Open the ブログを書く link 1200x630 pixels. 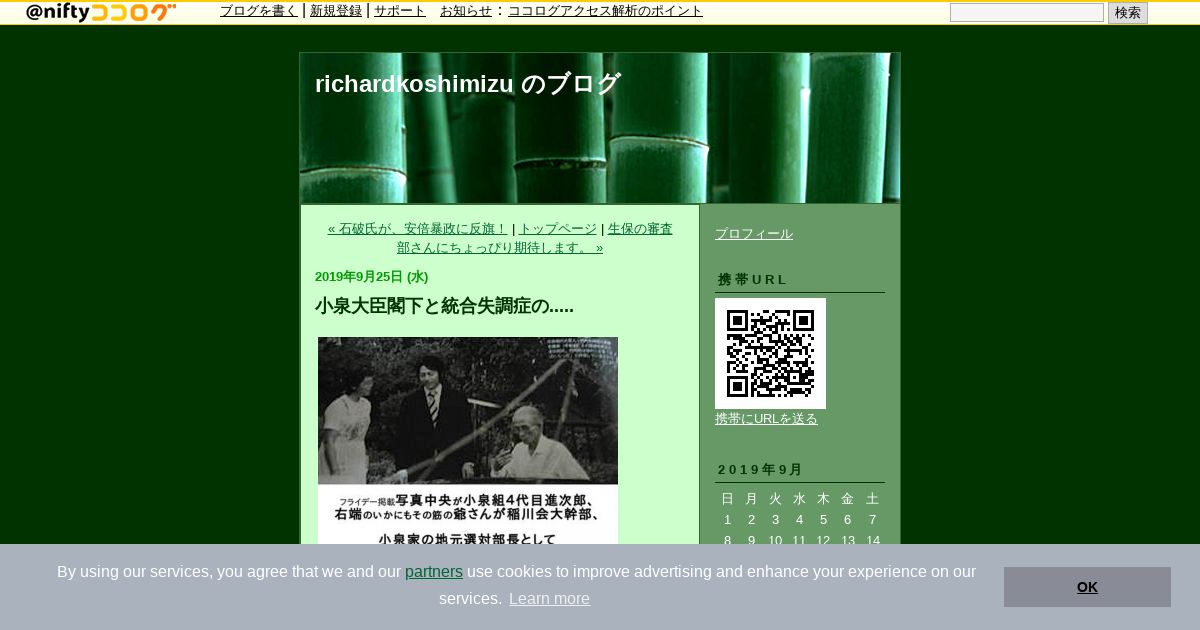tap(259, 11)
